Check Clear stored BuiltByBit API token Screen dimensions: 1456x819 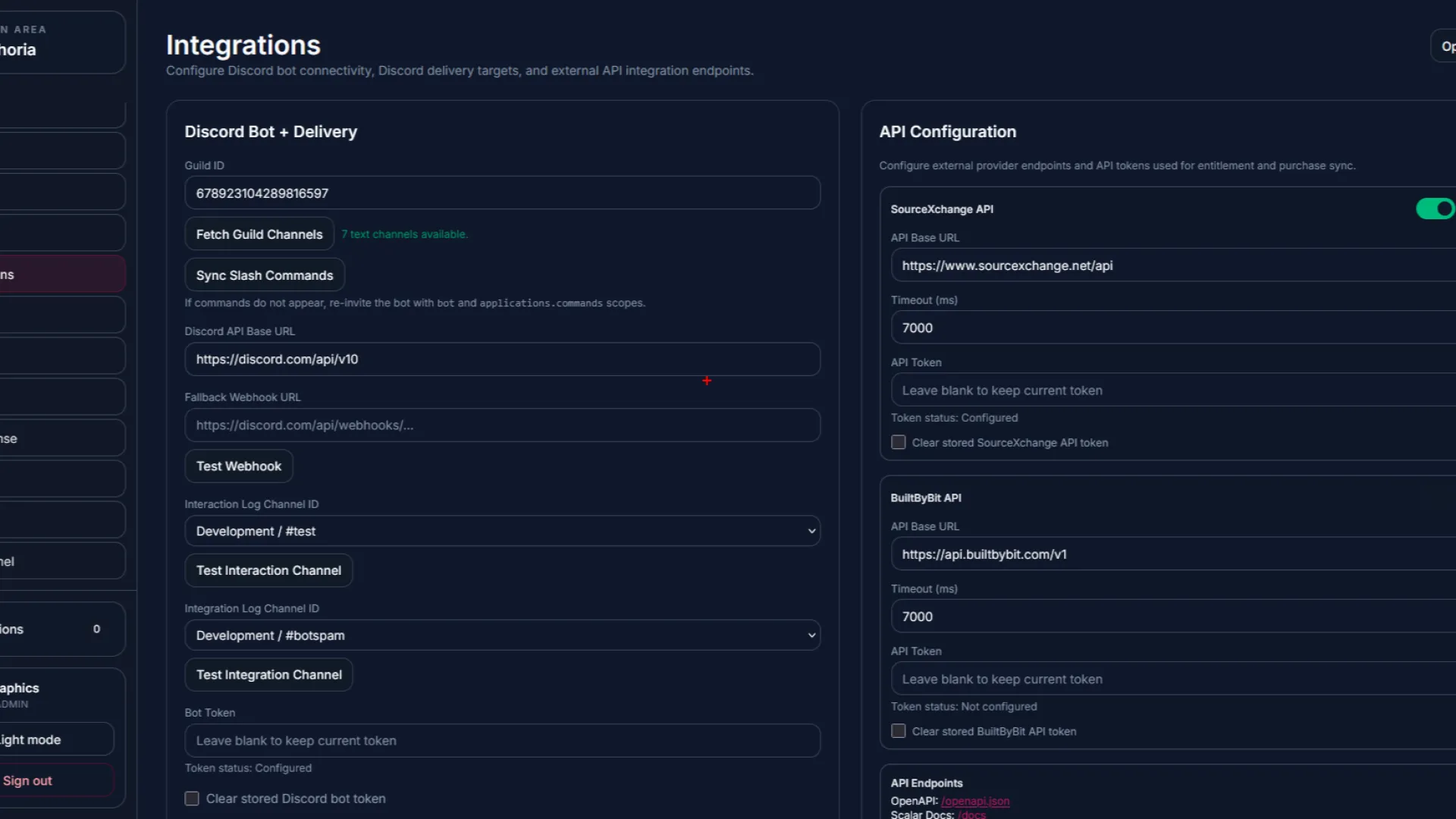[x=899, y=731]
